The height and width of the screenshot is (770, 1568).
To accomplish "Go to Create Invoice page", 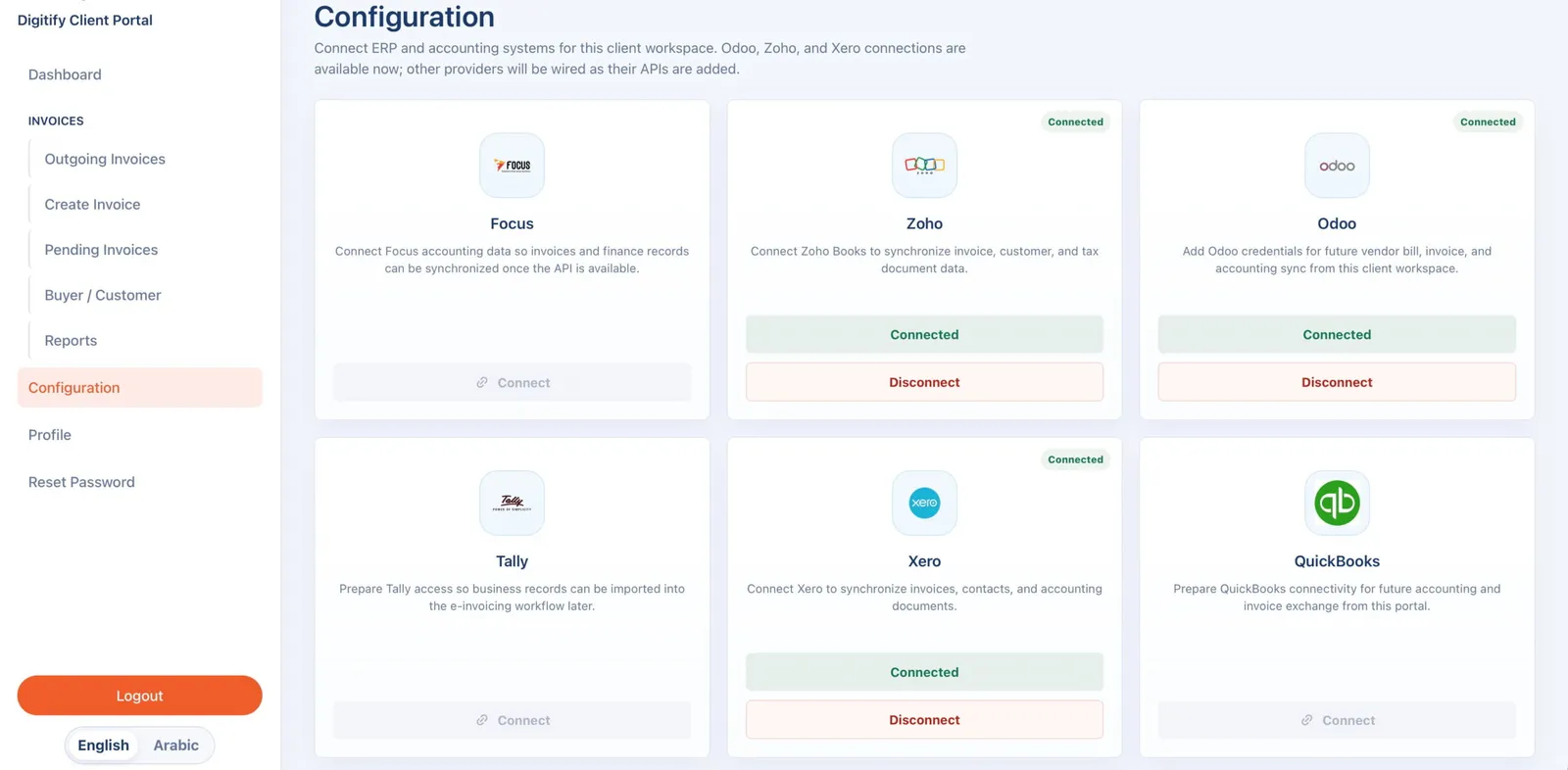I will click(x=92, y=204).
